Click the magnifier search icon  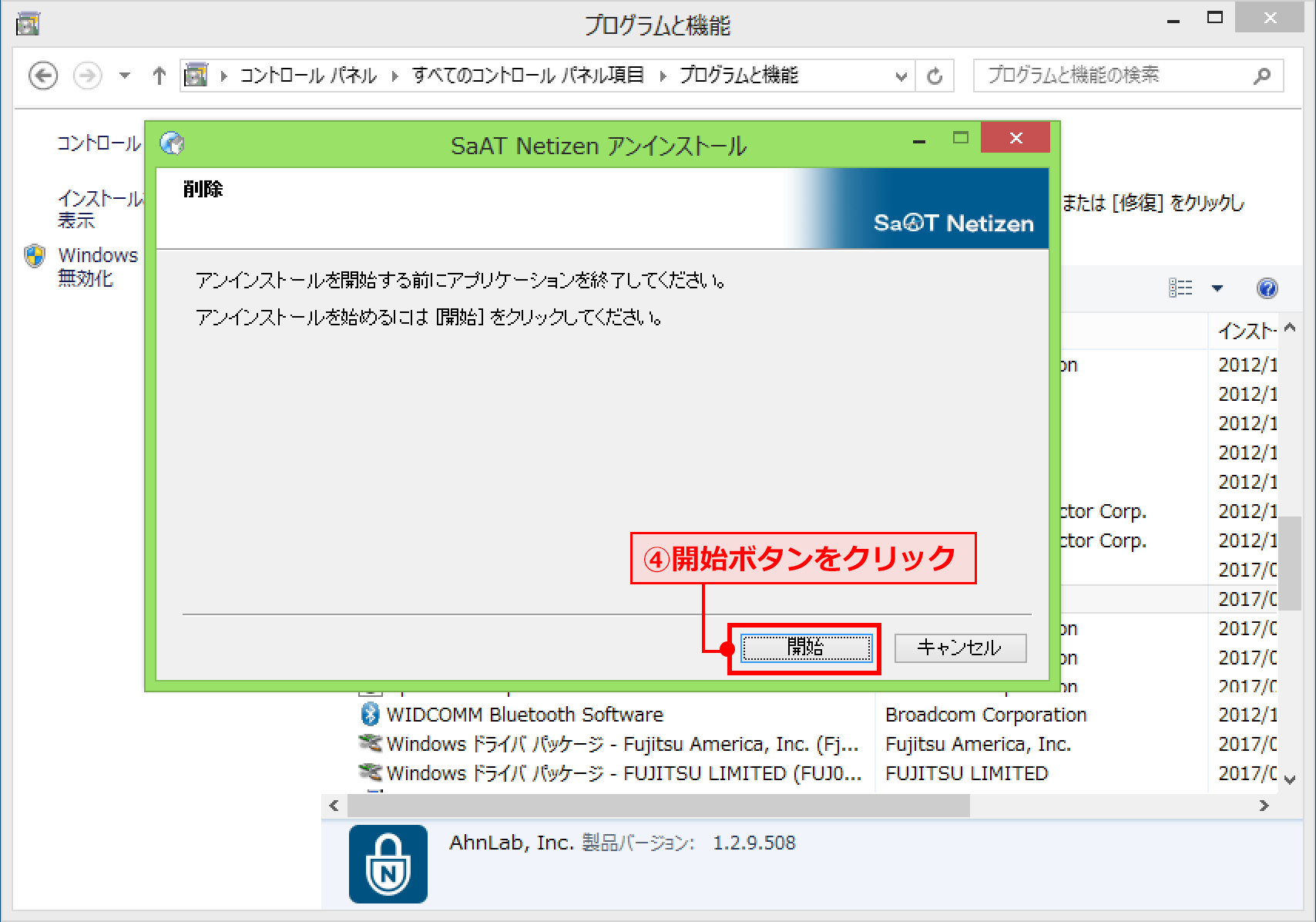(x=1262, y=76)
